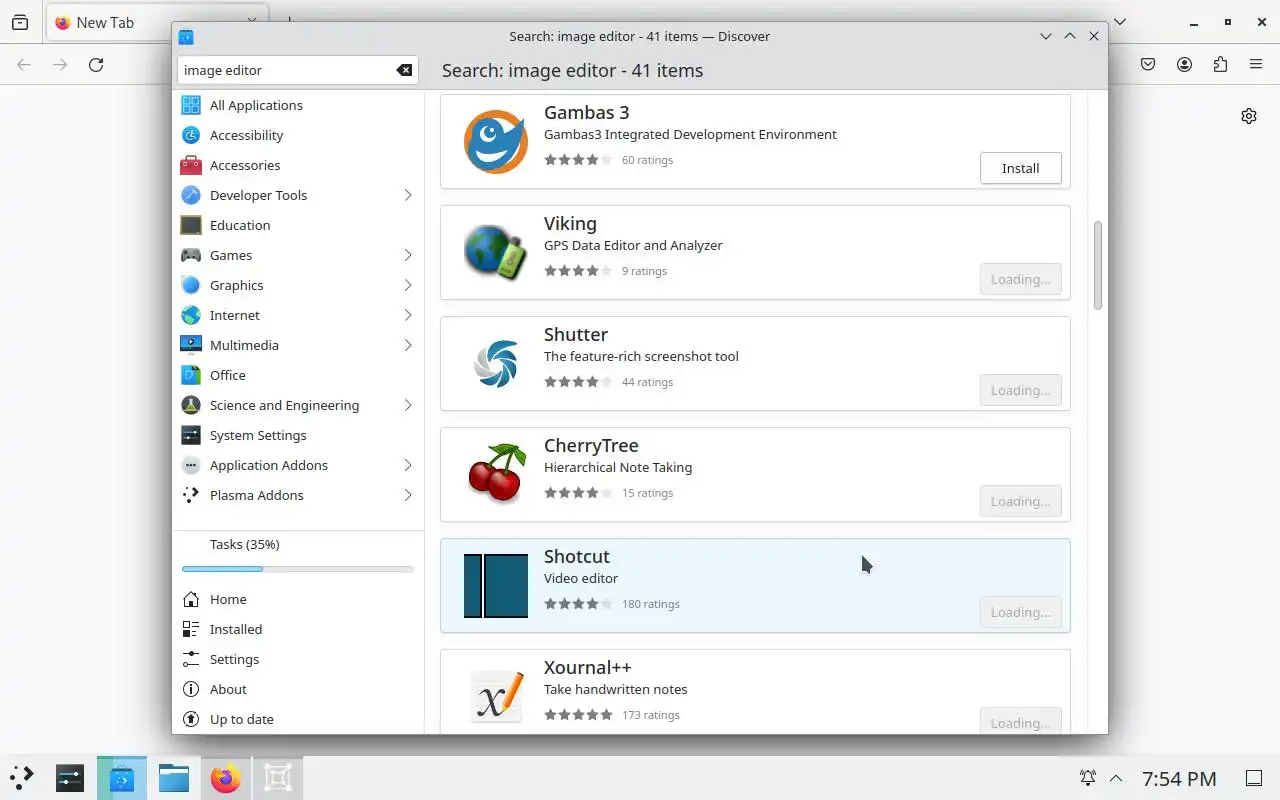
Task: Click the Shutter app icon
Action: pyautogui.click(x=496, y=364)
